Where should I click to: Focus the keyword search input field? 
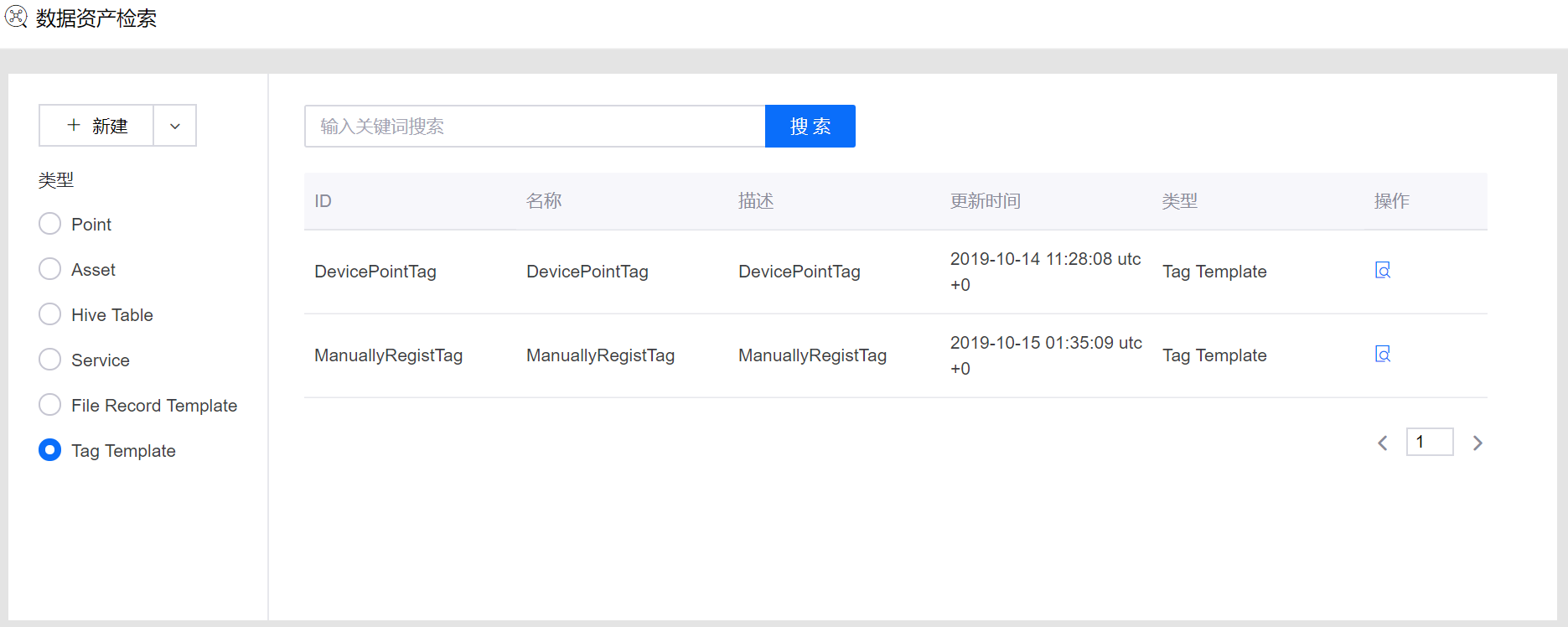535,126
